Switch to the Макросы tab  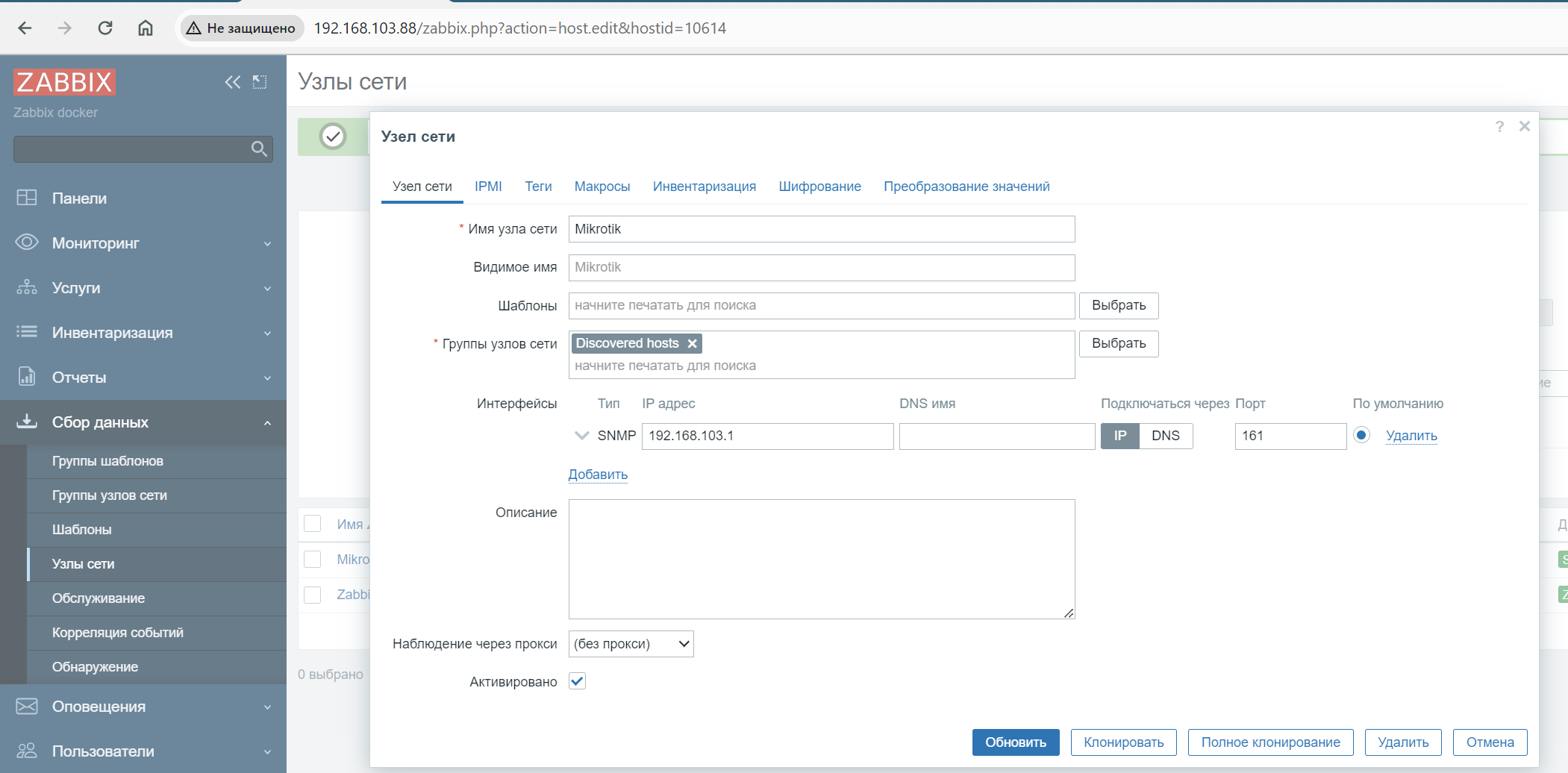[602, 187]
